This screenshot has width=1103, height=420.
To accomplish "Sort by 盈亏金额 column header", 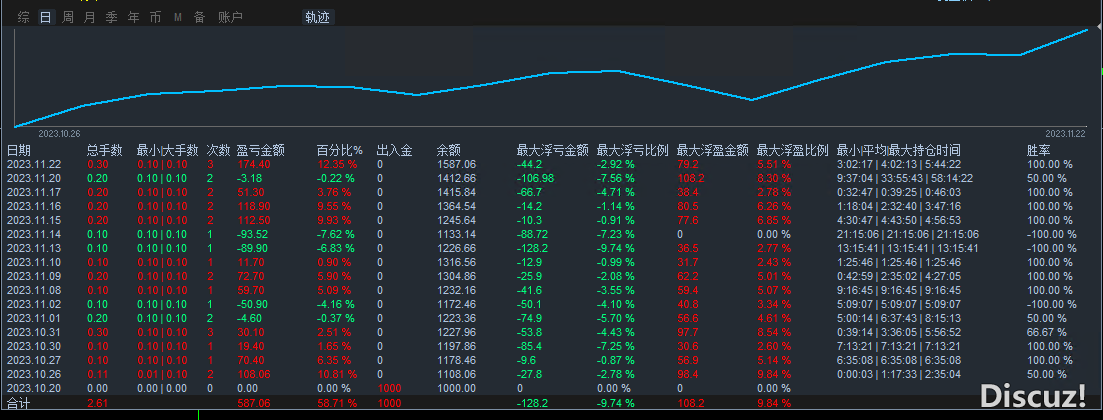I will [259, 150].
